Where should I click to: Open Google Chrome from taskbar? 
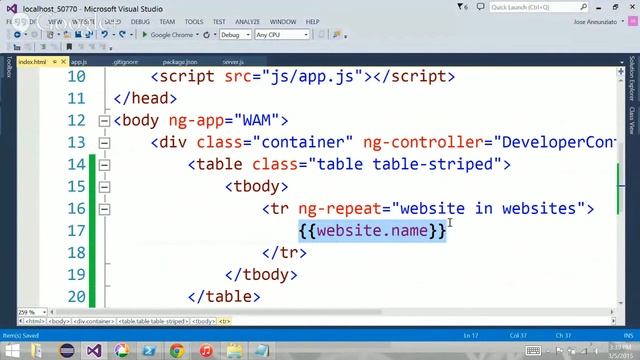click(x=177, y=351)
